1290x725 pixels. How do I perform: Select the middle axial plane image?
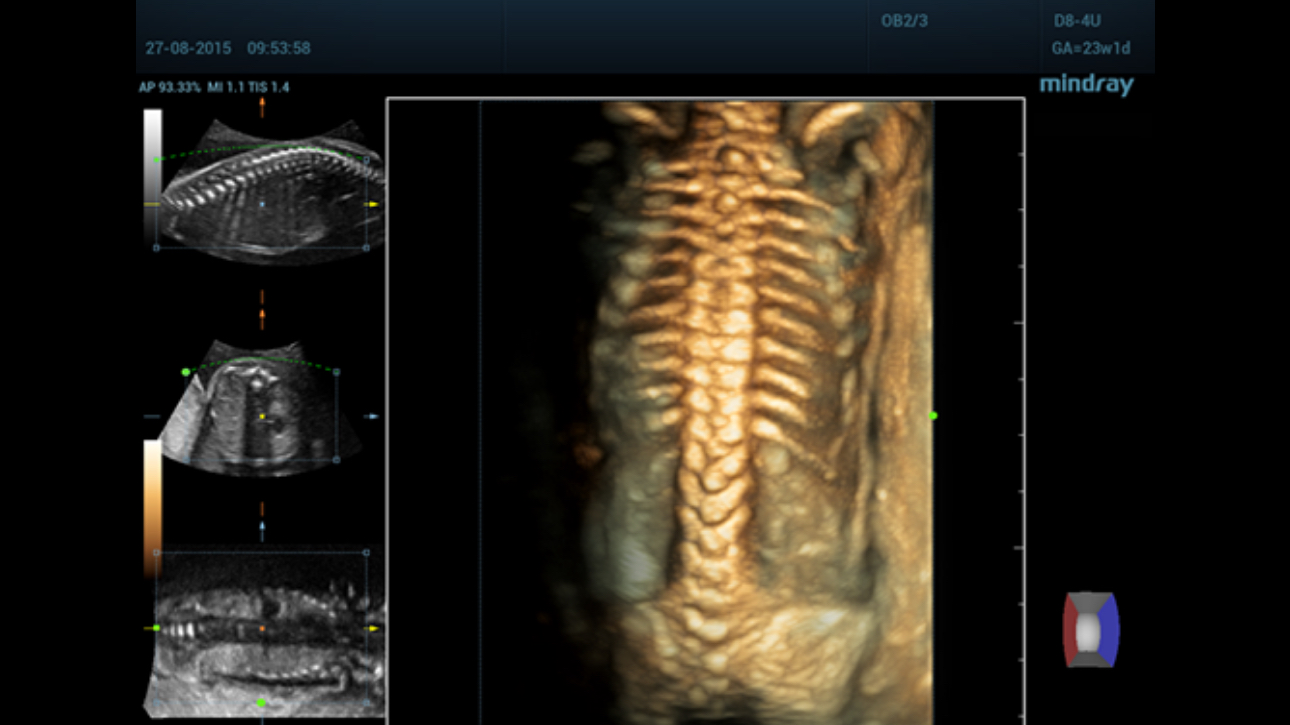(x=255, y=410)
